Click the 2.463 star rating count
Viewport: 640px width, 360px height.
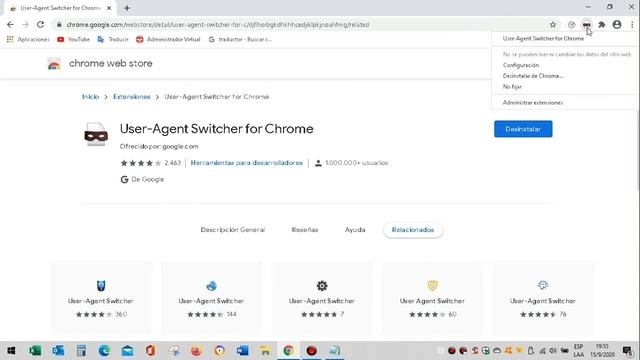pyautogui.click(x=172, y=163)
